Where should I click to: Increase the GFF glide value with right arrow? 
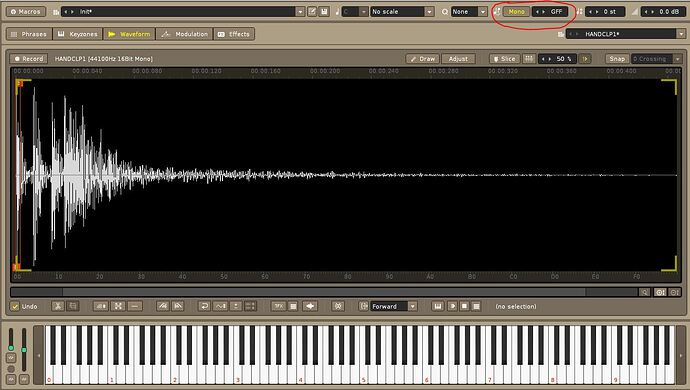[544, 12]
